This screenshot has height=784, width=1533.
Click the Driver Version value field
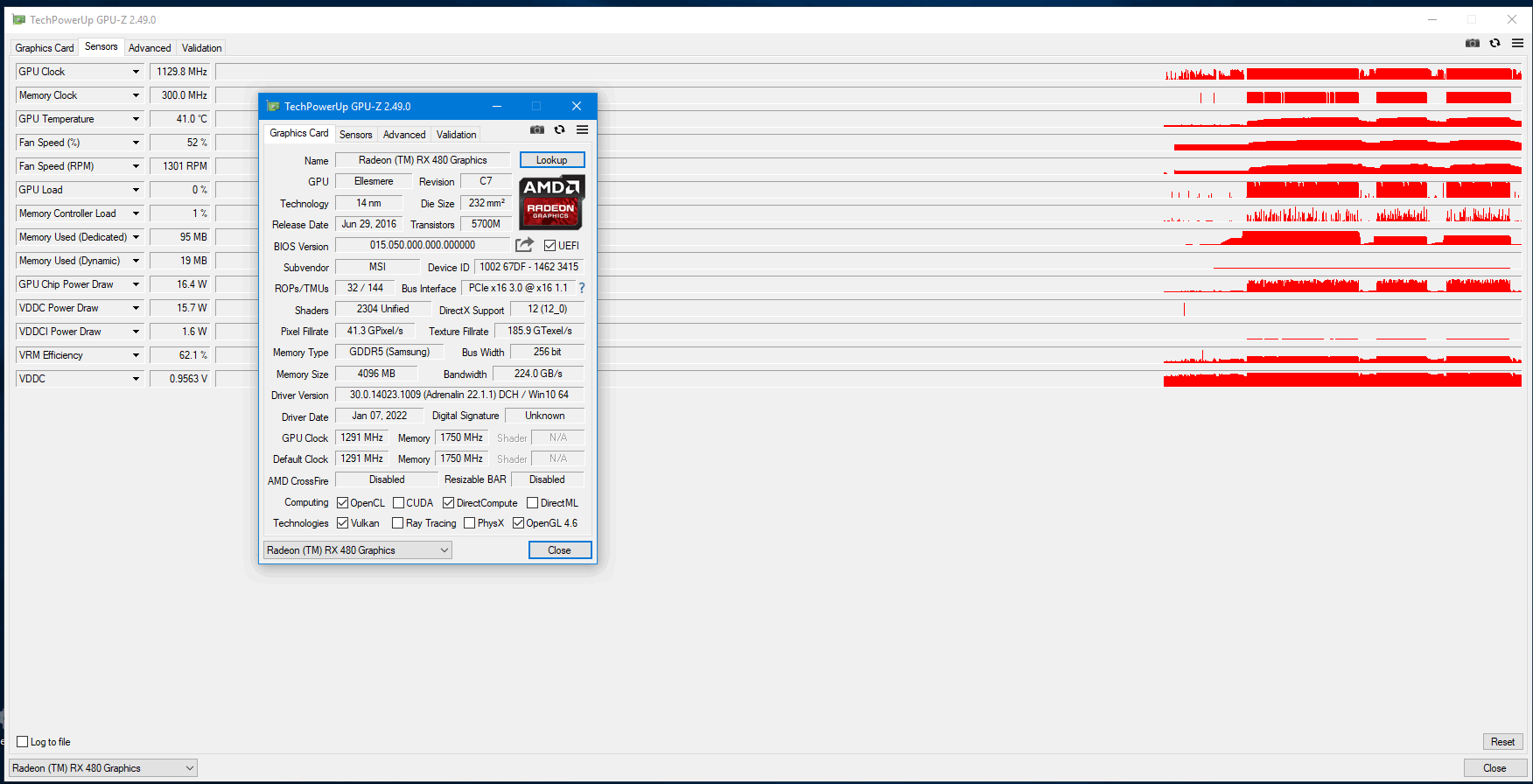tap(459, 395)
